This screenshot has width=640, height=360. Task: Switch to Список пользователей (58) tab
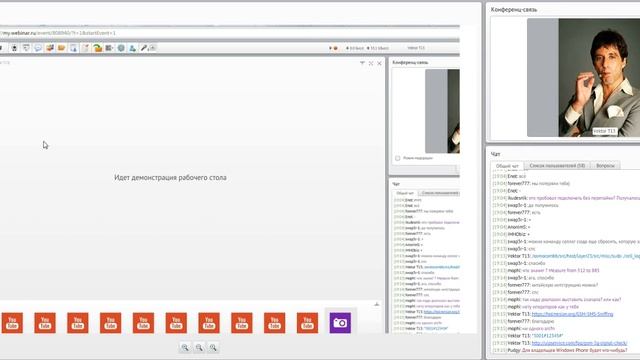click(x=557, y=166)
